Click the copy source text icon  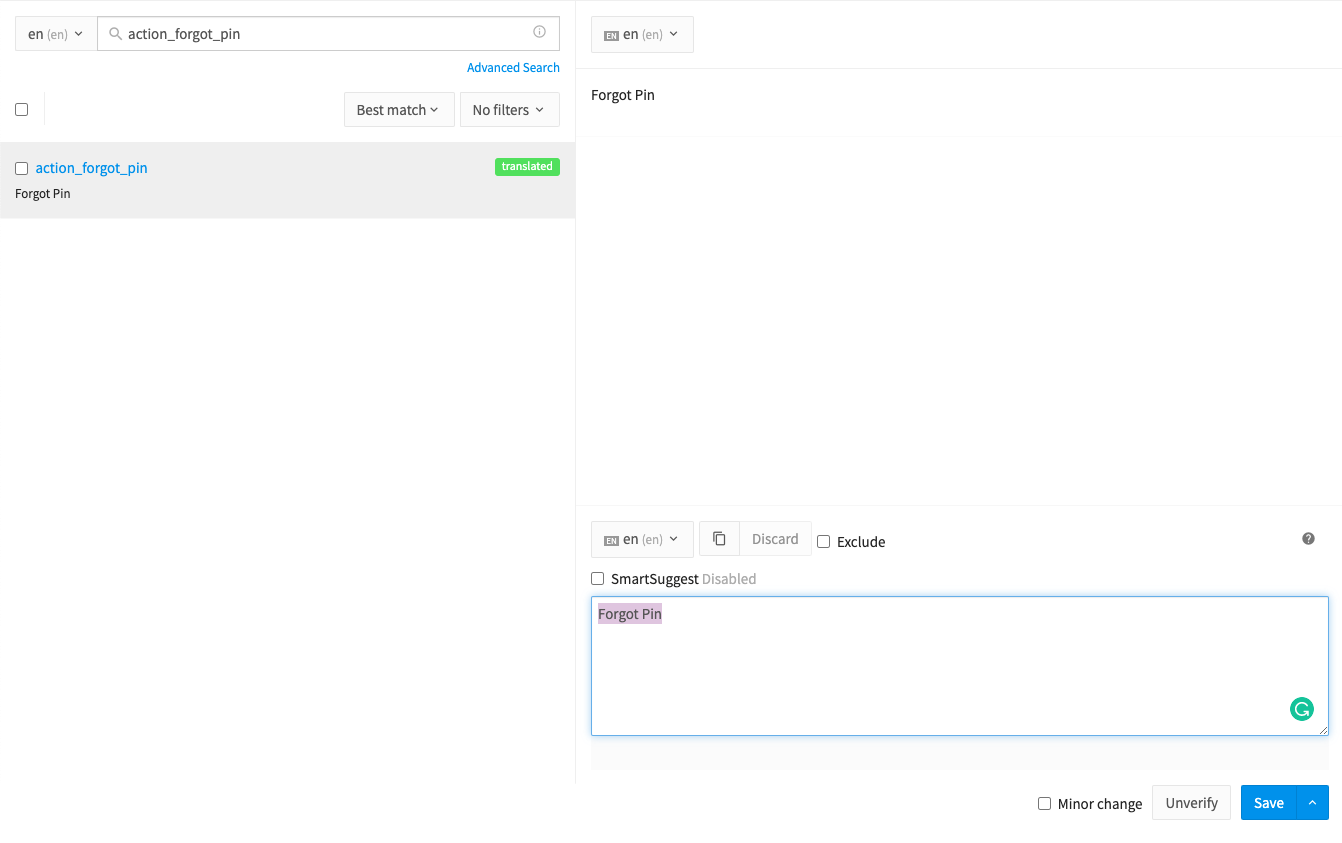coord(719,539)
